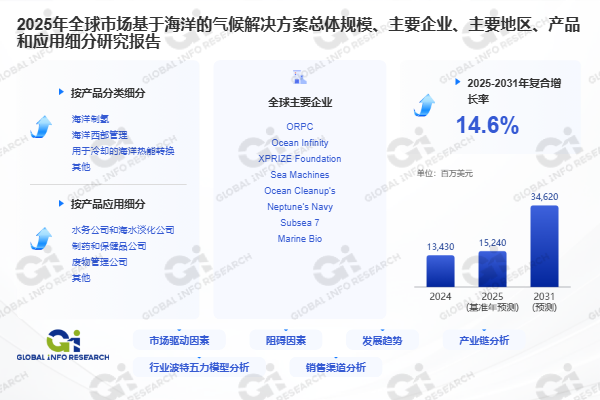This screenshot has height=400, width=600.
Task: Click the product type 海洋西部管理
Action: (x=99, y=135)
